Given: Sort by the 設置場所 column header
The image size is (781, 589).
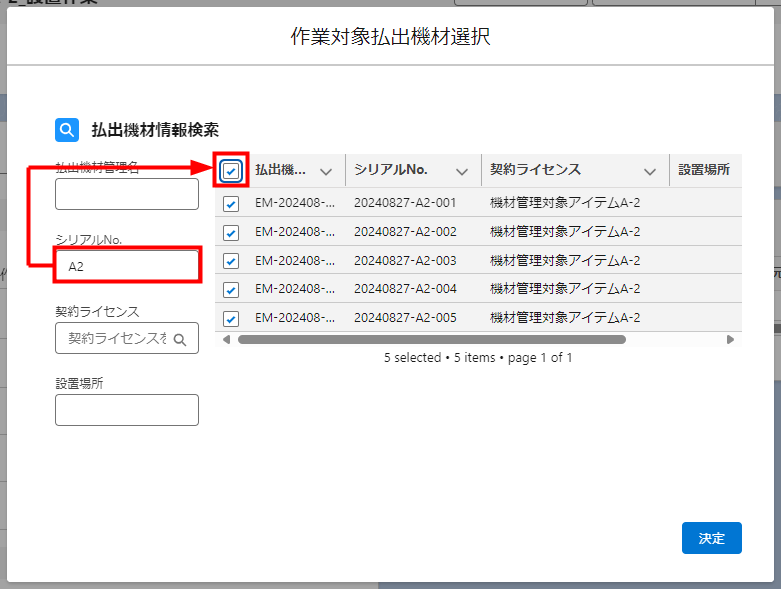Looking at the screenshot, I should pyautogui.click(x=704, y=170).
